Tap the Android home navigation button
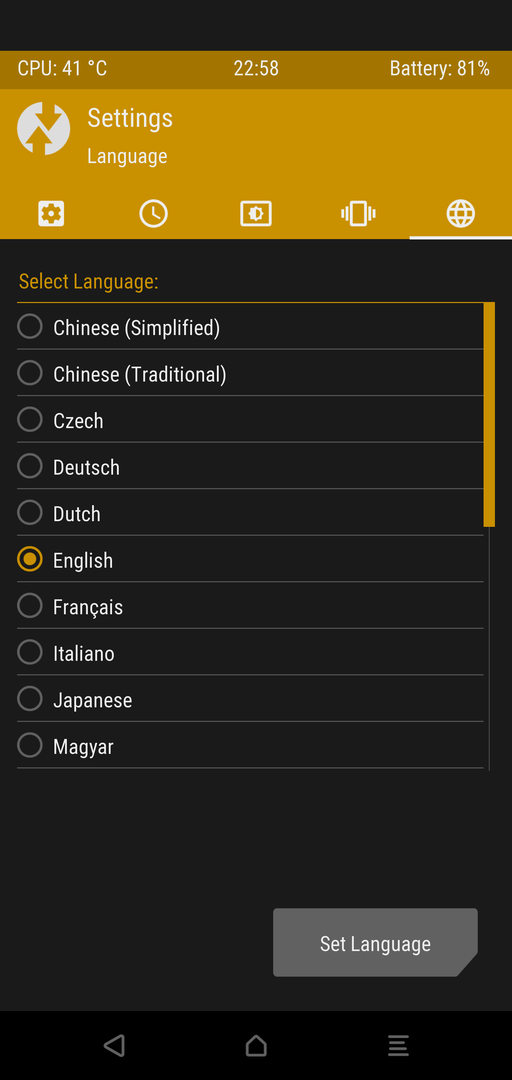The height and width of the screenshot is (1080, 512). point(256,1046)
